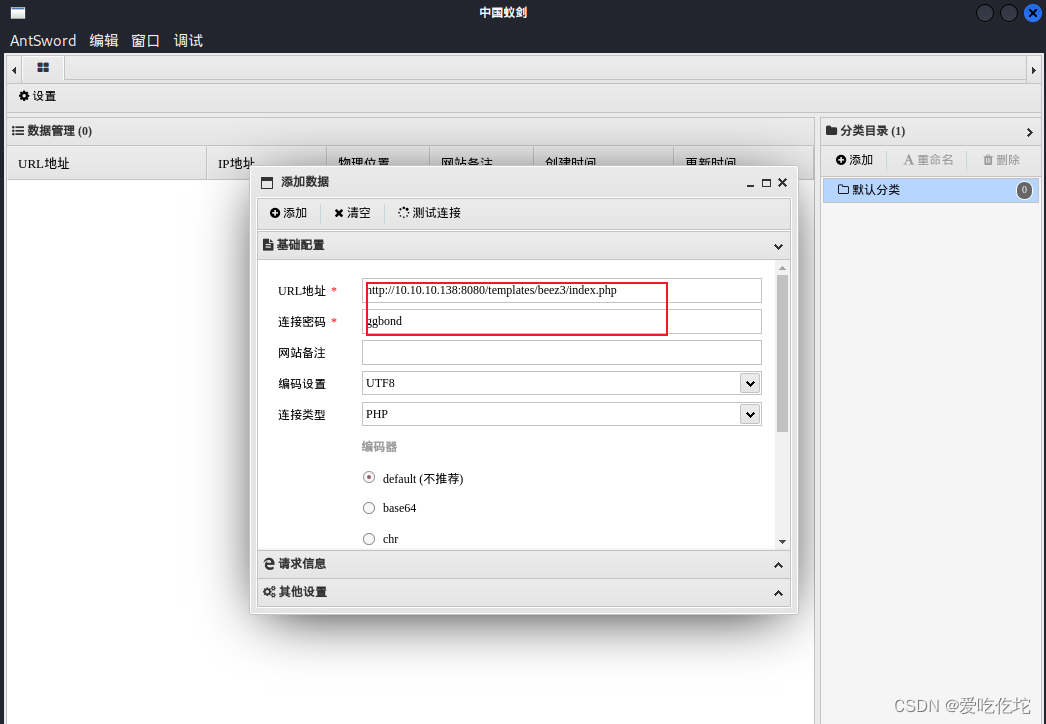This screenshot has height=724, width=1046.
Task: Open the 调试 menu
Action: 188,41
